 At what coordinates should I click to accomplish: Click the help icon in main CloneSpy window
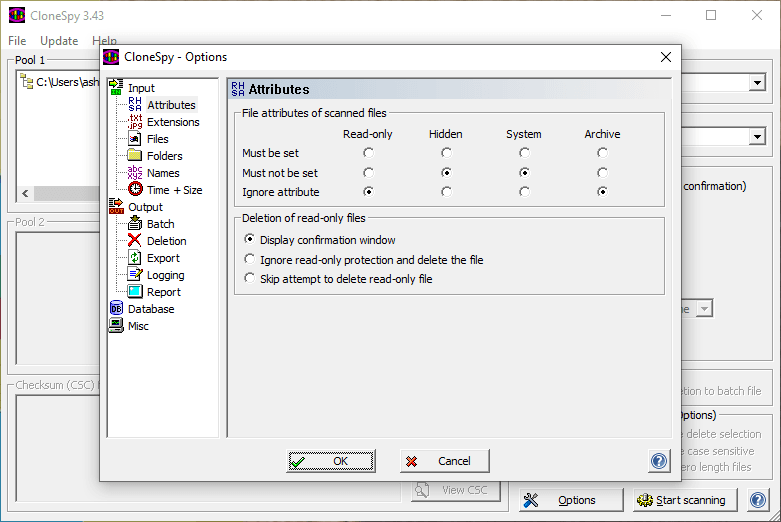tap(758, 500)
